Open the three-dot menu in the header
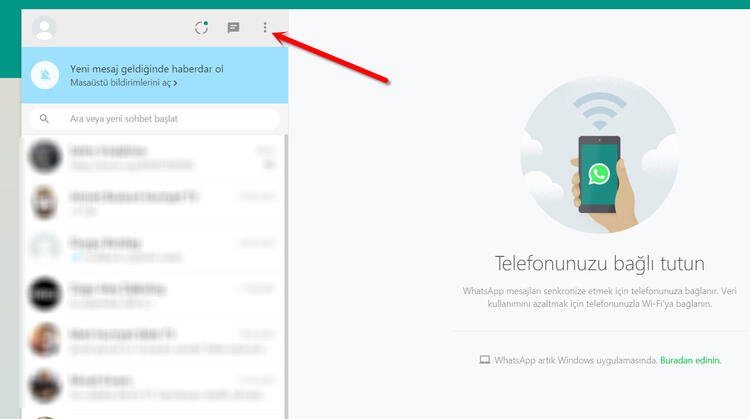 (x=265, y=28)
